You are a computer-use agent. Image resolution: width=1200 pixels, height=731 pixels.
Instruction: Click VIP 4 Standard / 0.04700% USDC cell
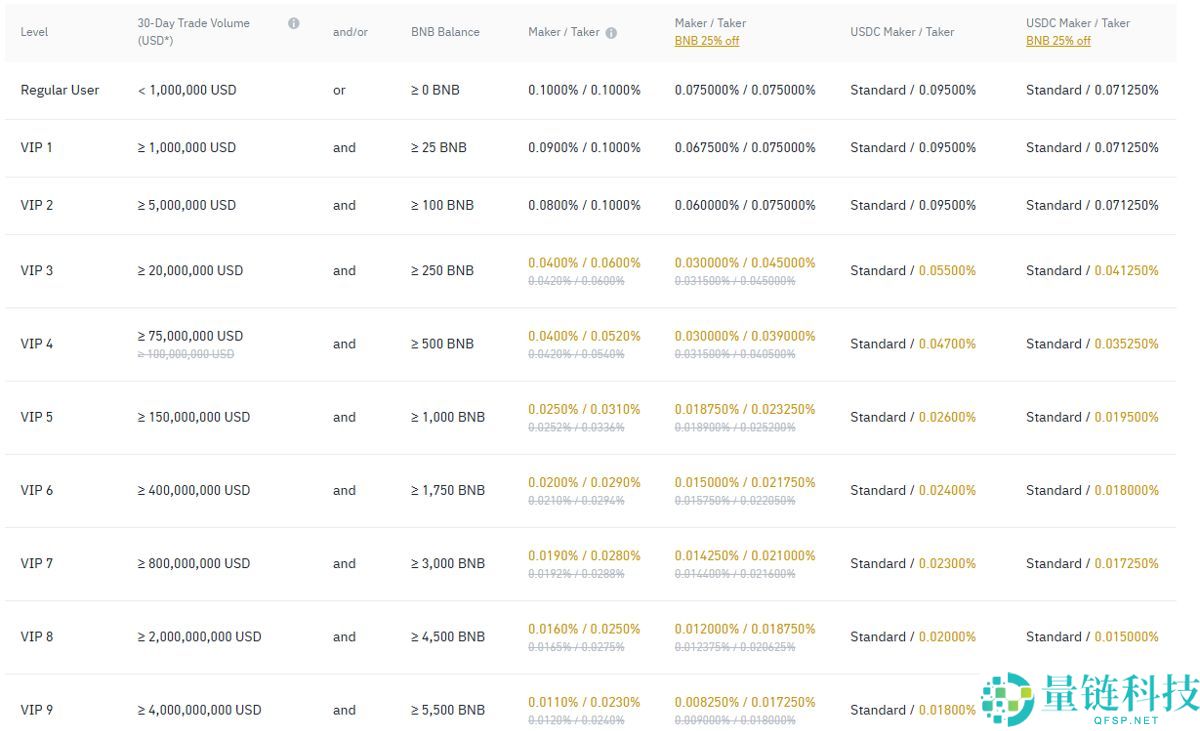click(913, 344)
